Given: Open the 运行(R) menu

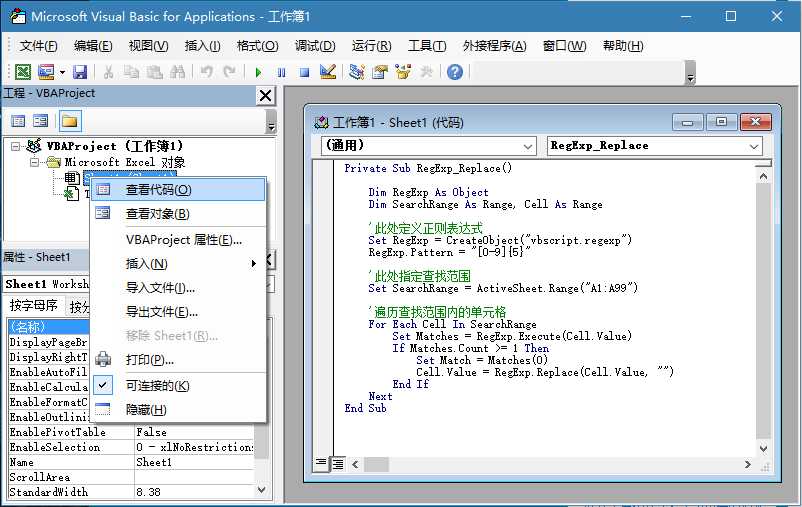Looking at the screenshot, I should [371, 46].
